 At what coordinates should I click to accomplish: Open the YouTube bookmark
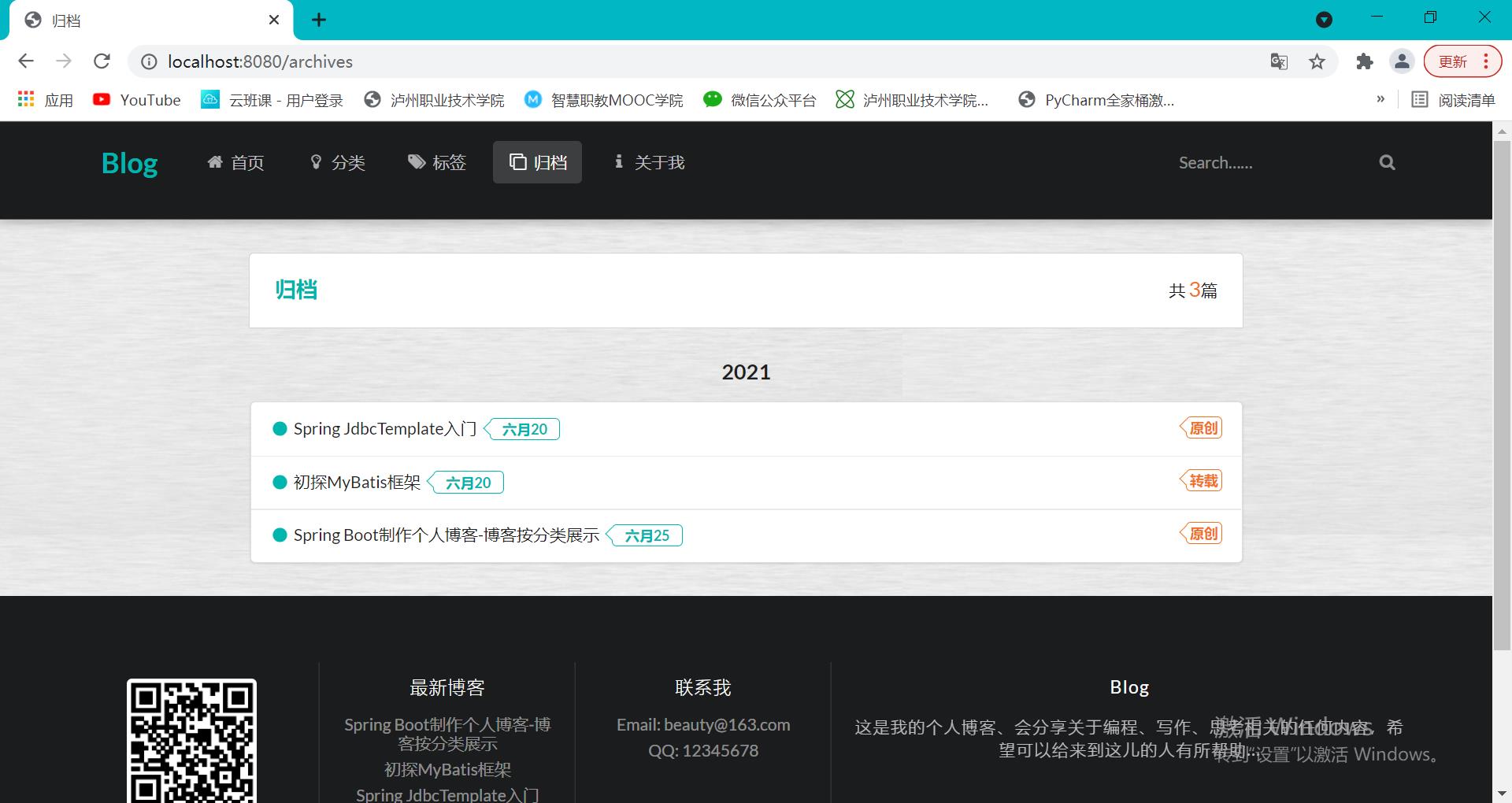(x=137, y=100)
